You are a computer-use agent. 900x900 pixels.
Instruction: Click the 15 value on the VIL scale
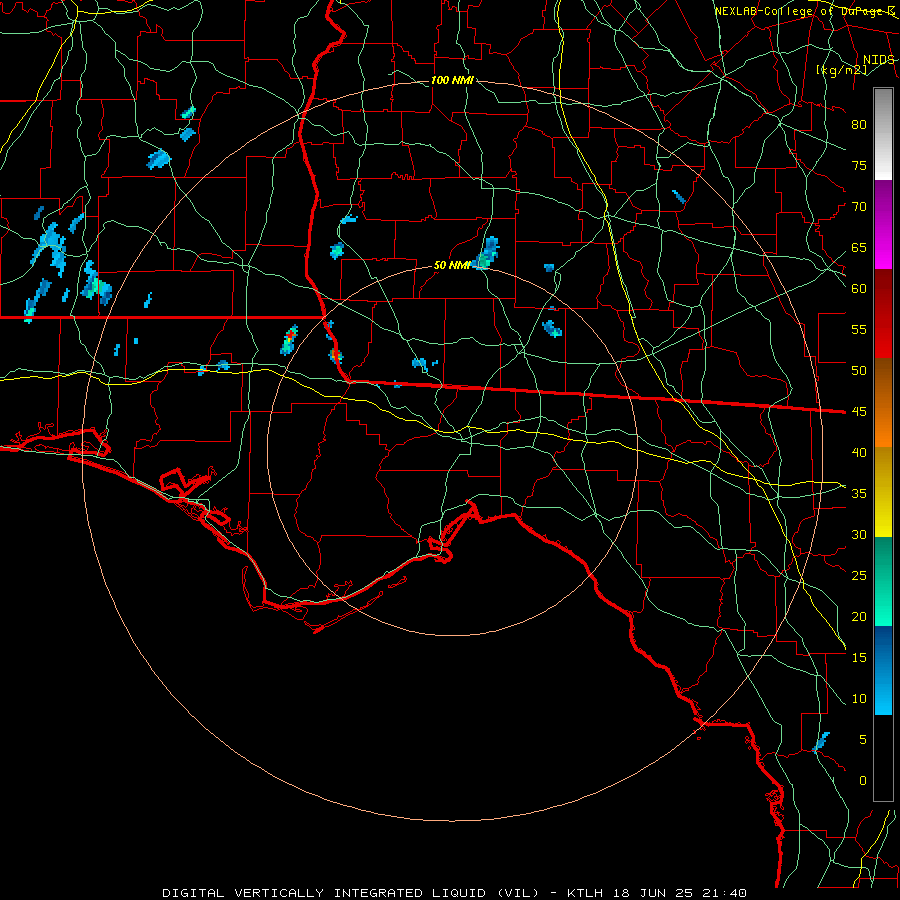(x=859, y=658)
